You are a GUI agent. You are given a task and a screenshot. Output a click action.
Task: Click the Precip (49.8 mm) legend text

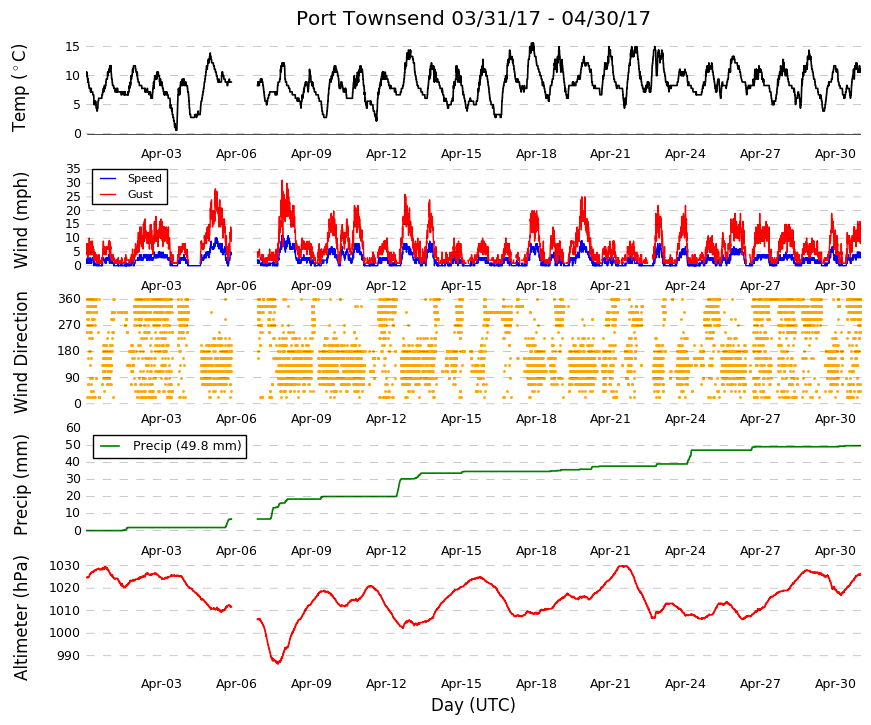[187, 446]
